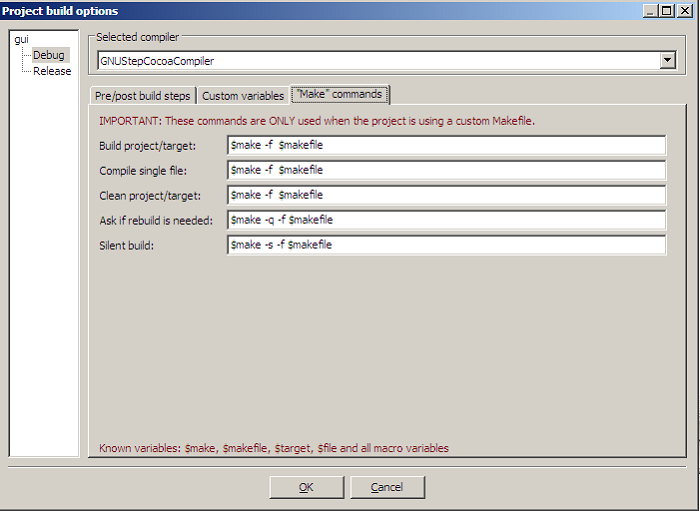Image resolution: width=700 pixels, height=511 pixels.
Task: Confirm with the OK button
Action: [307, 487]
